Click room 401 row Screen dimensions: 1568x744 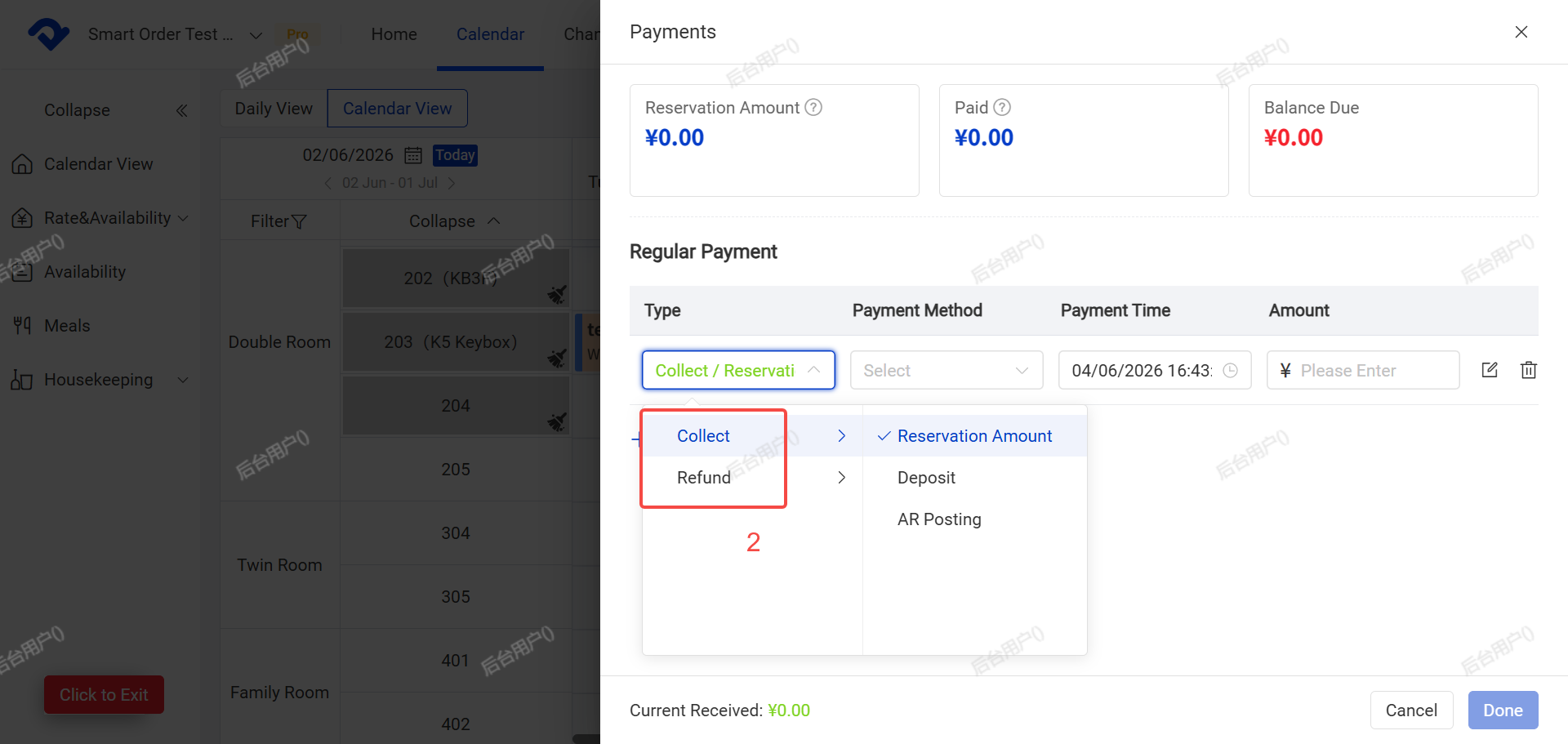pyautogui.click(x=456, y=661)
